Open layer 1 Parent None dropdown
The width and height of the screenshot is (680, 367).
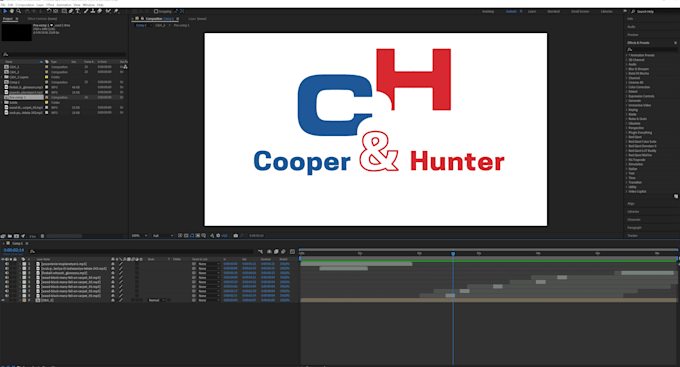tap(209, 264)
